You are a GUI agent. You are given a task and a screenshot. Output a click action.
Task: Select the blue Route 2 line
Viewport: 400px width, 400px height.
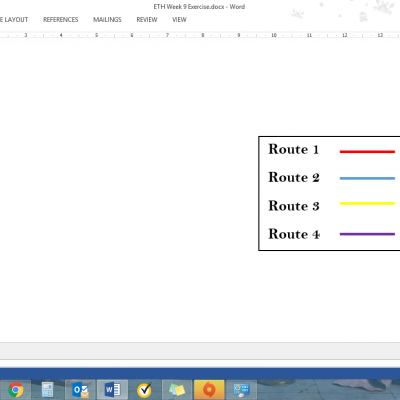(x=367, y=178)
